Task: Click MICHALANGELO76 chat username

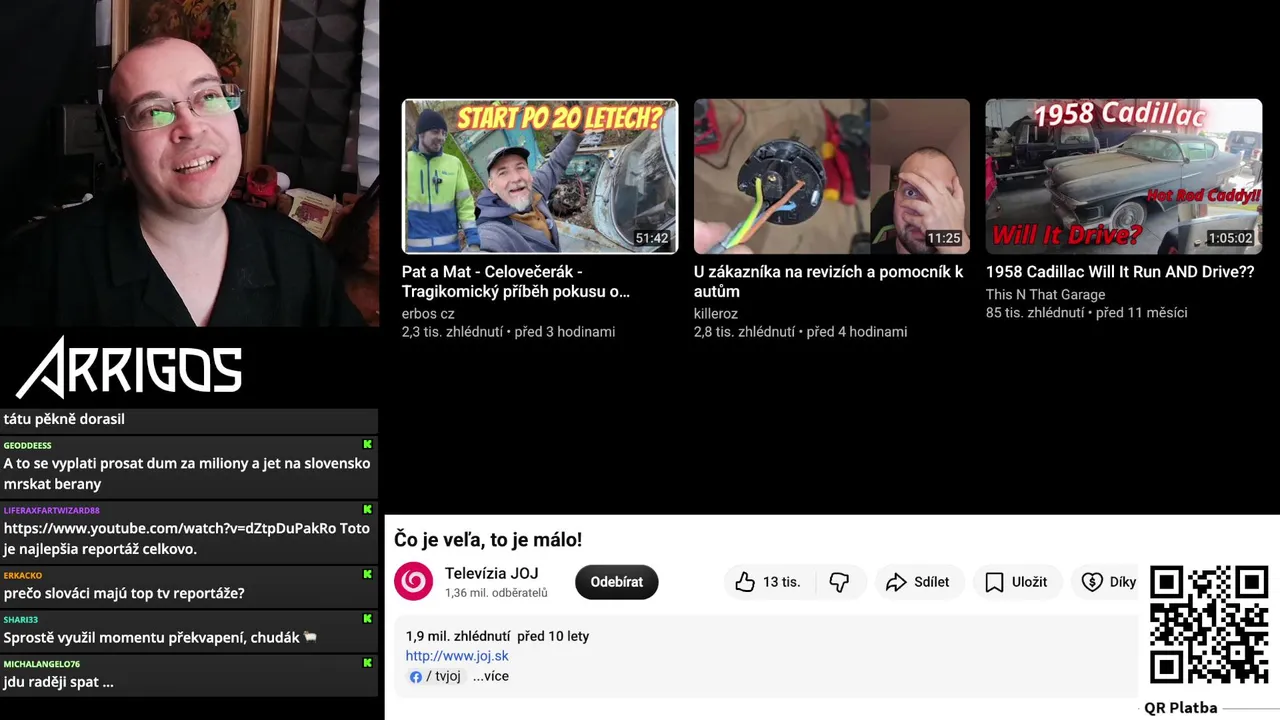Action: (42, 663)
